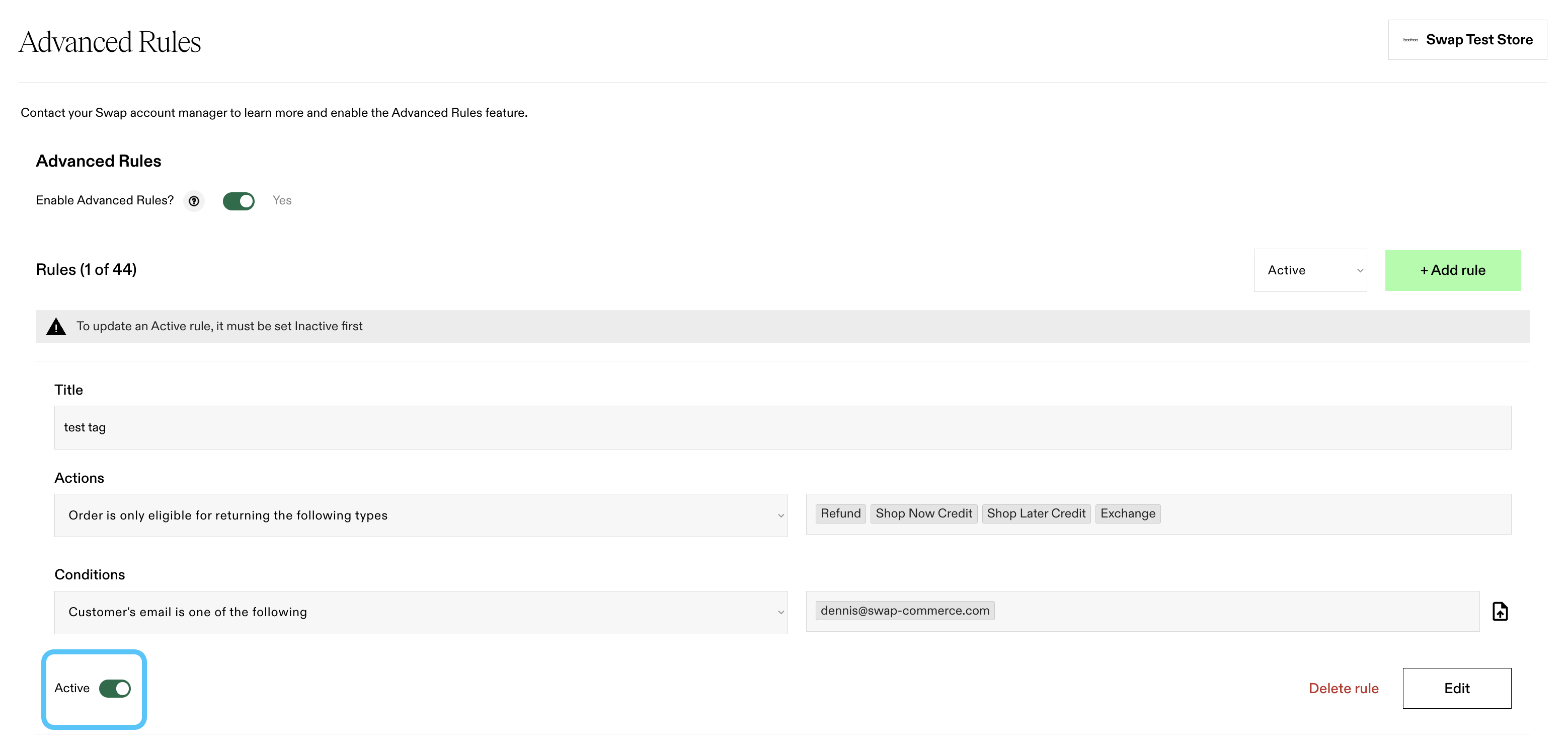Click the file upload icon beside email condition
The width and height of the screenshot is (1568, 747).
[x=1500, y=611]
